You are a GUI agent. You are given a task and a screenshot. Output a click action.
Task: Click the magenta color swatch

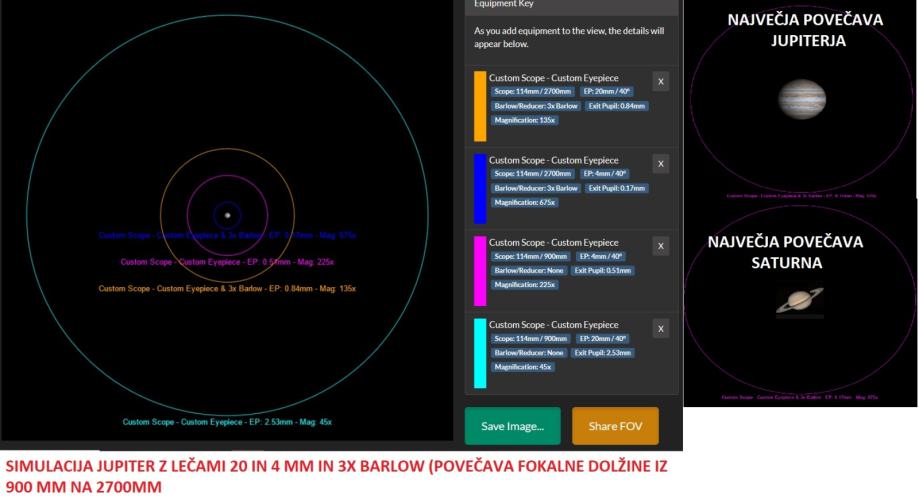(x=480, y=270)
